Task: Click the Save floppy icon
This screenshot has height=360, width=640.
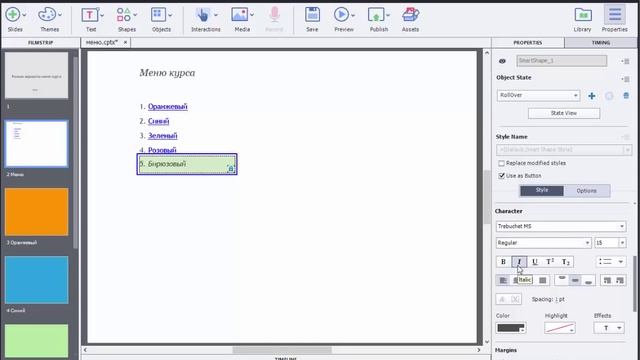Action: tap(312, 15)
